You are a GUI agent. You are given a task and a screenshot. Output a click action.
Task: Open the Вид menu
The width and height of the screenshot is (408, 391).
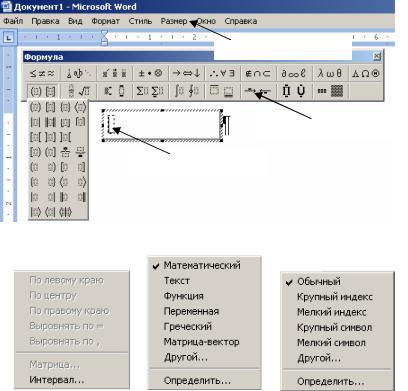75,21
